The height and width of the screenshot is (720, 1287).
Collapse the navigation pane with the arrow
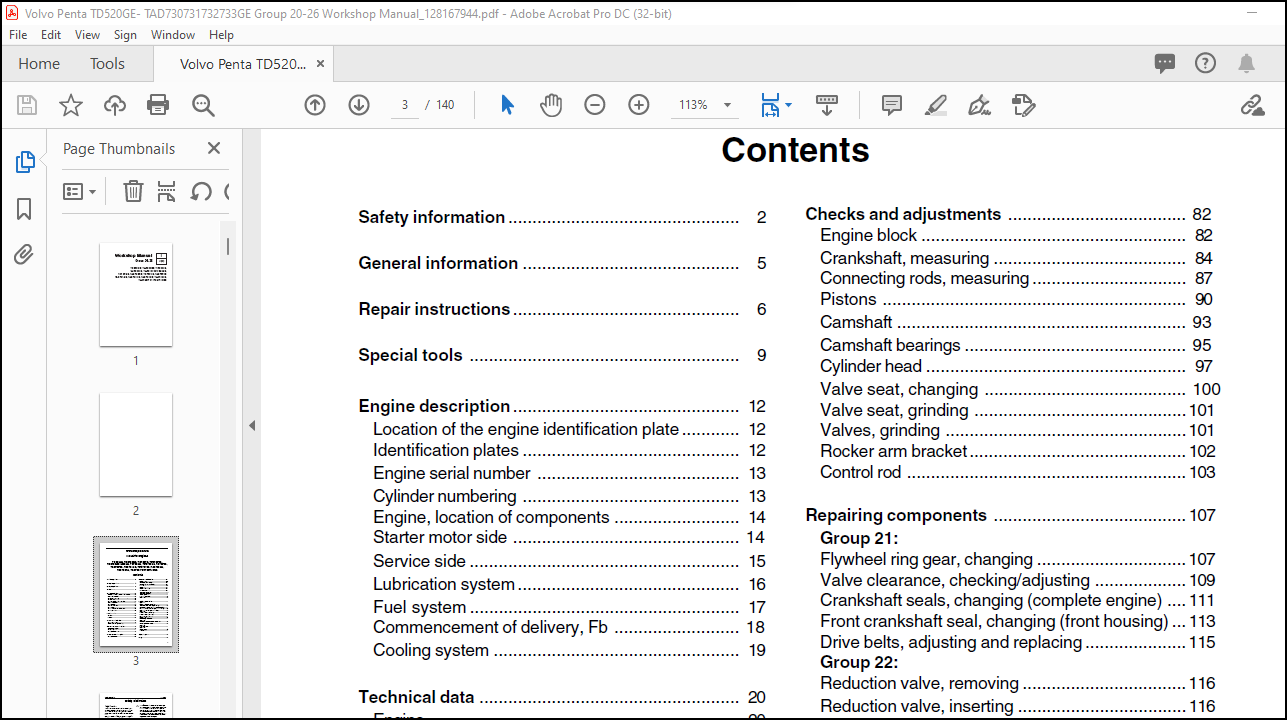tap(252, 425)
